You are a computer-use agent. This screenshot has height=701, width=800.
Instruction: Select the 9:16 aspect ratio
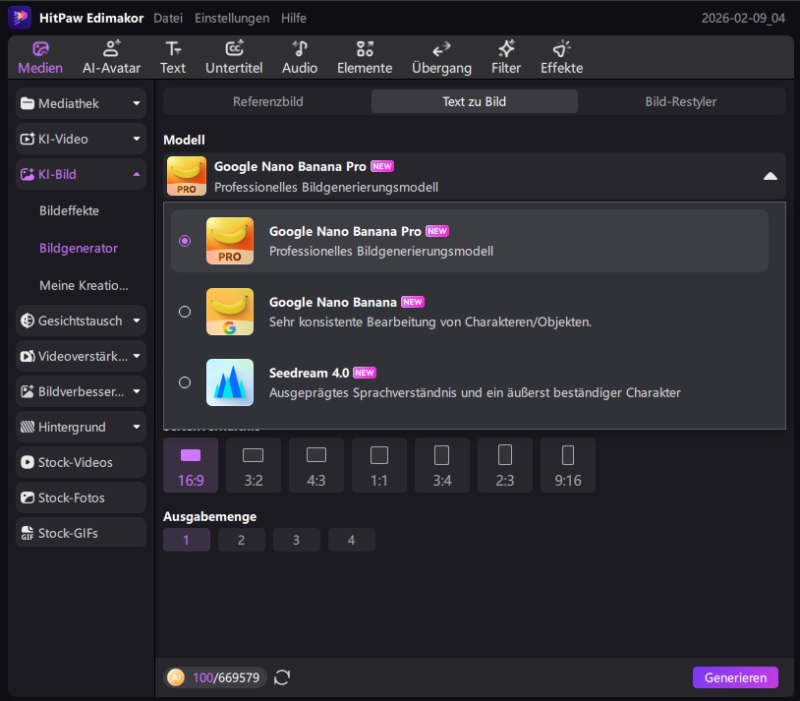[568, 465]
